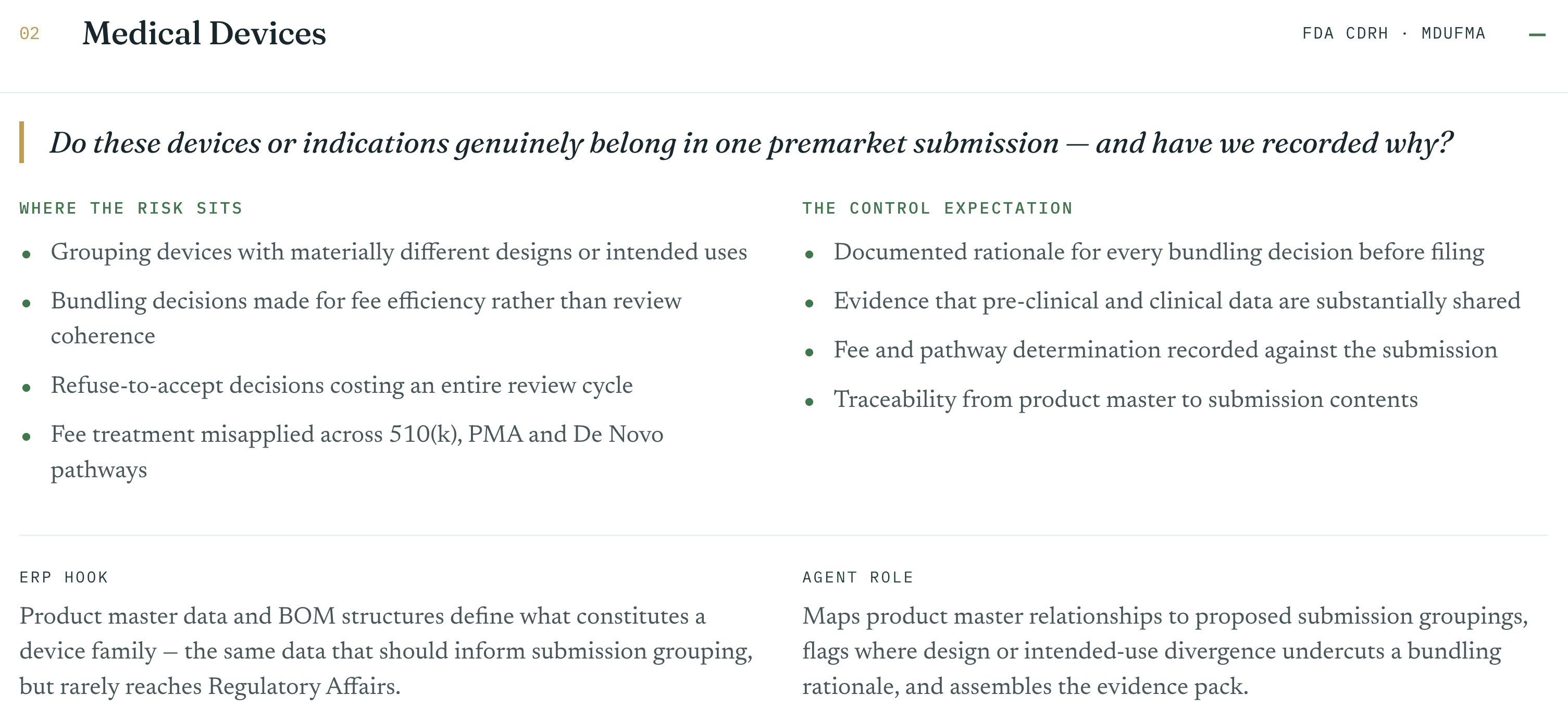This screenshot has height=720, width=1568.
Task: Select Documented rationale for every bundling decision
Action: pyautogui.click(x=1159, y=252)
